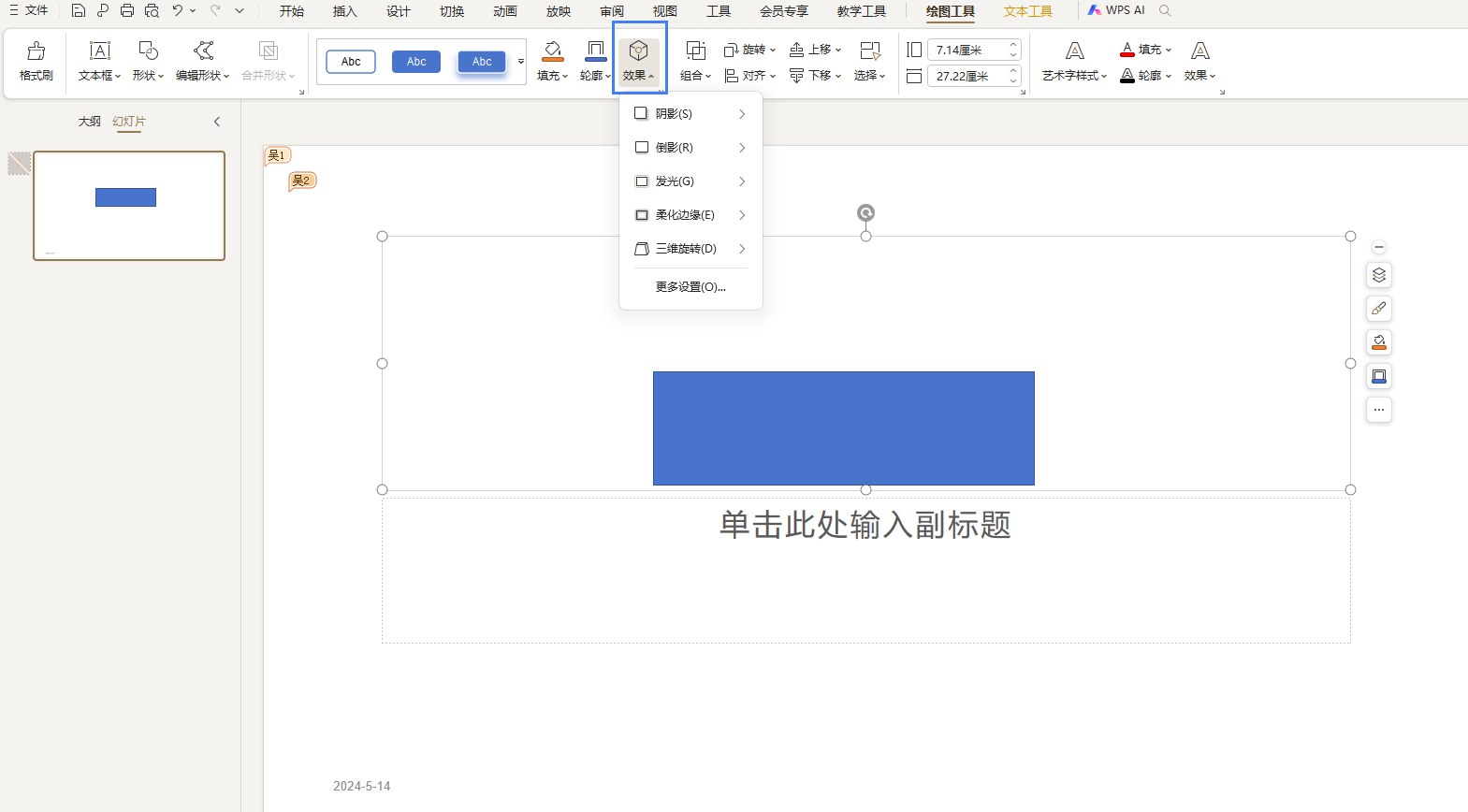The height and width of the screenshot is (812, 1468).
Task: Open the Group (组合) tool
Action: tap(695, 61)
